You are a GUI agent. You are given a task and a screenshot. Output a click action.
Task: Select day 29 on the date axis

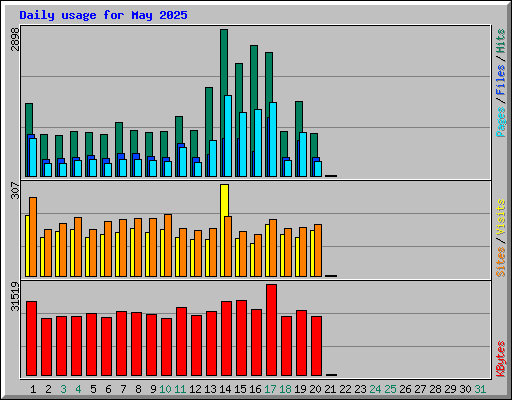450,389
